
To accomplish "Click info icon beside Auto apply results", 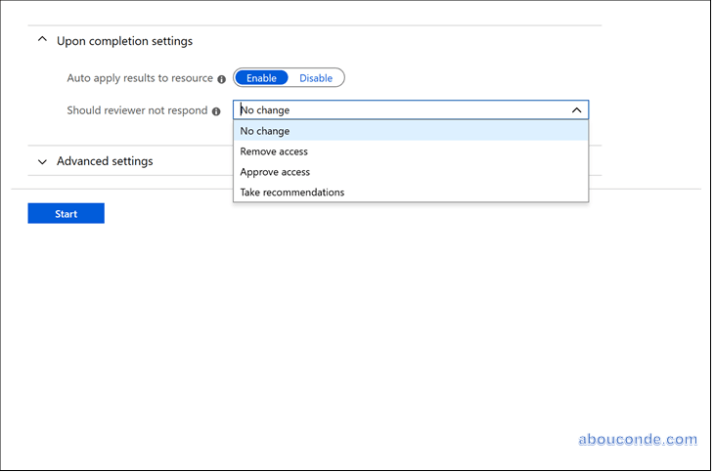I will point(222,78).
